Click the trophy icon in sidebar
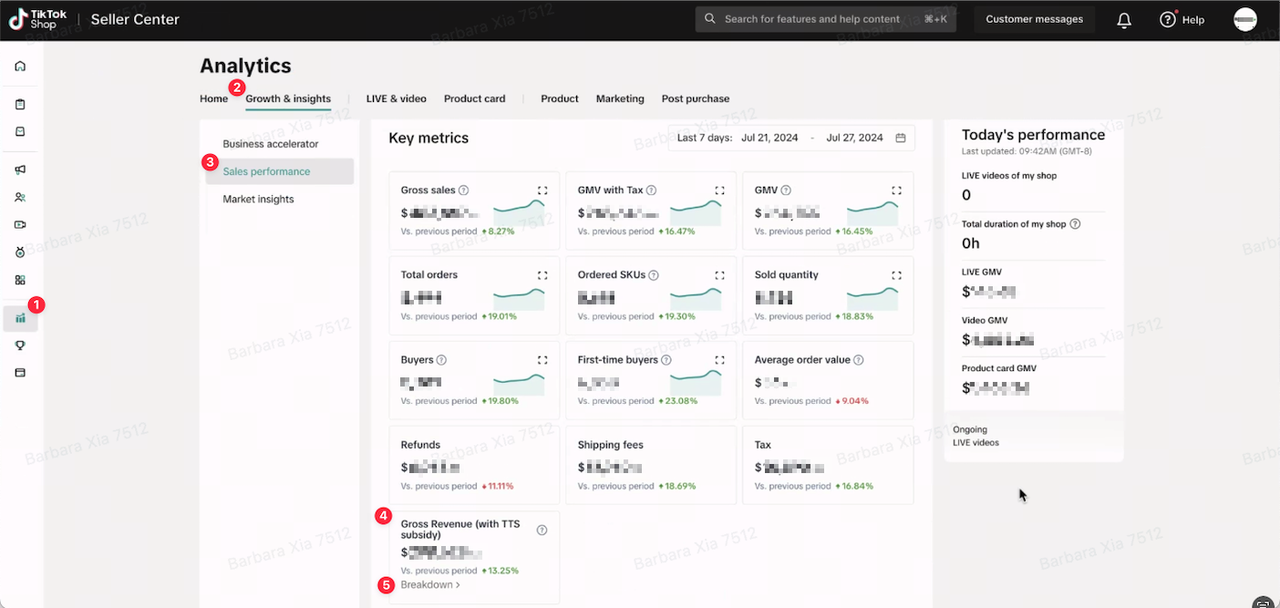Viewport: 1280px width, 608px height. click(x=20, y=346)
